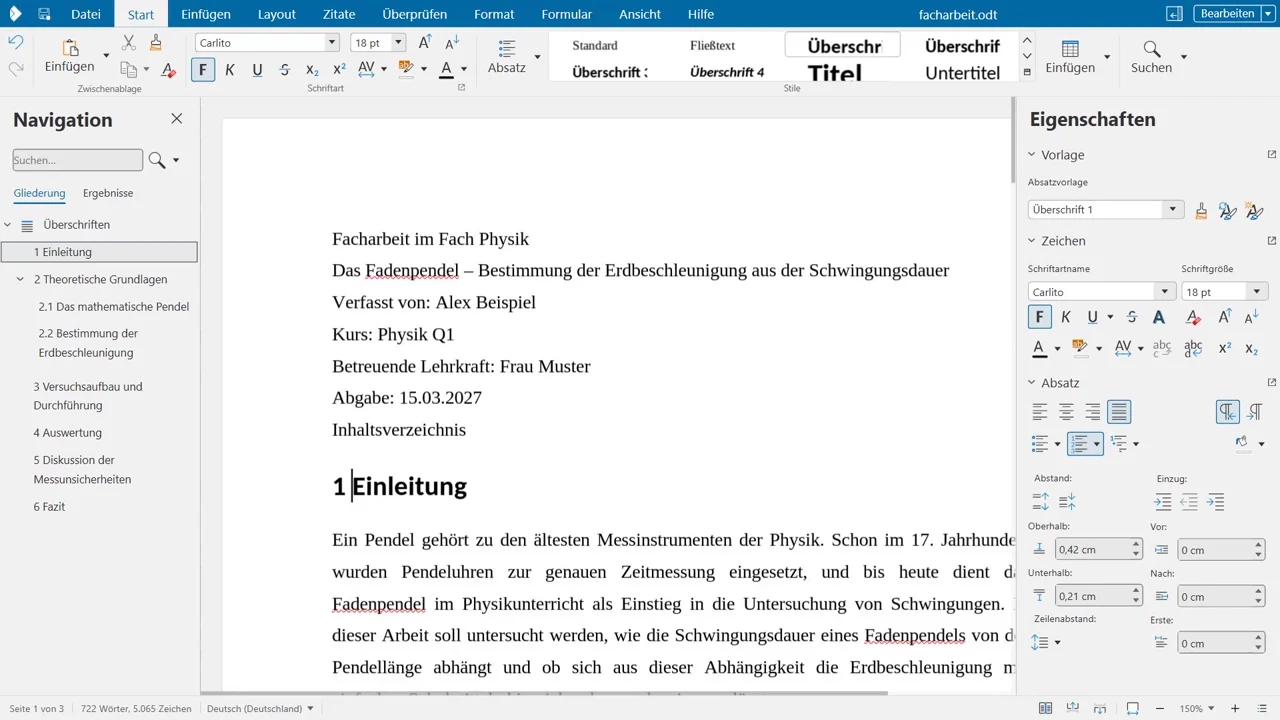Switch to the Überprüfen tab
1280x720 pixels.
(x=415, y=14)
